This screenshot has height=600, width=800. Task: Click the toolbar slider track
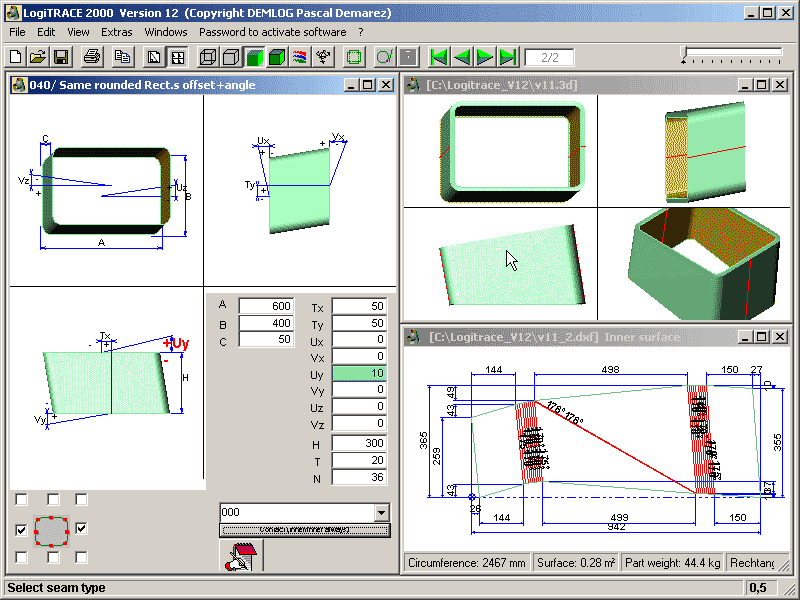(733, 51)
